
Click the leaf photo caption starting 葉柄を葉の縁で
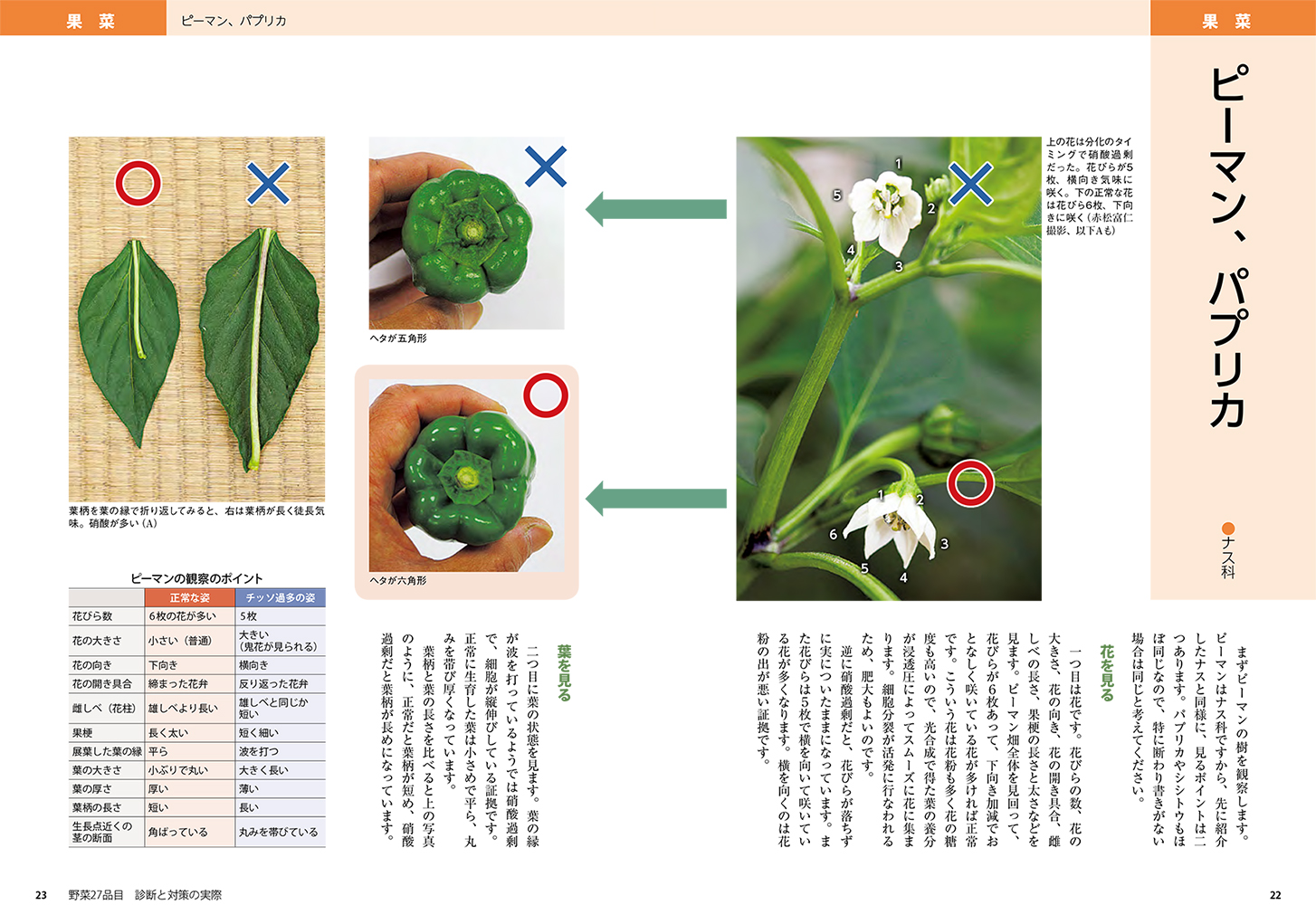pos(196,517)
